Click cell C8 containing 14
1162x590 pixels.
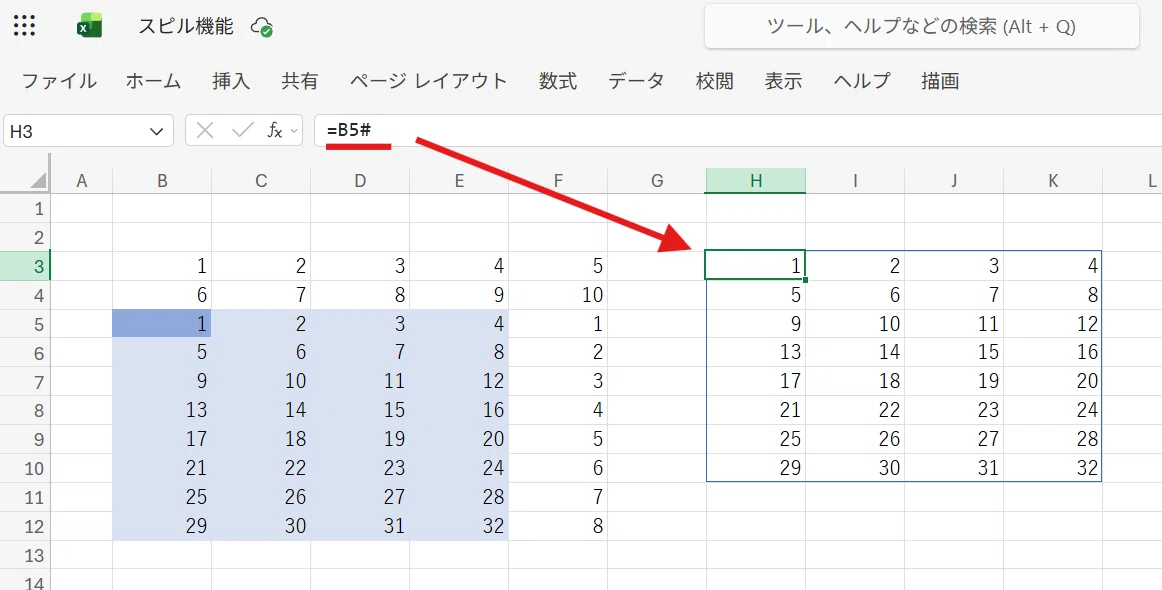[261, 411]
